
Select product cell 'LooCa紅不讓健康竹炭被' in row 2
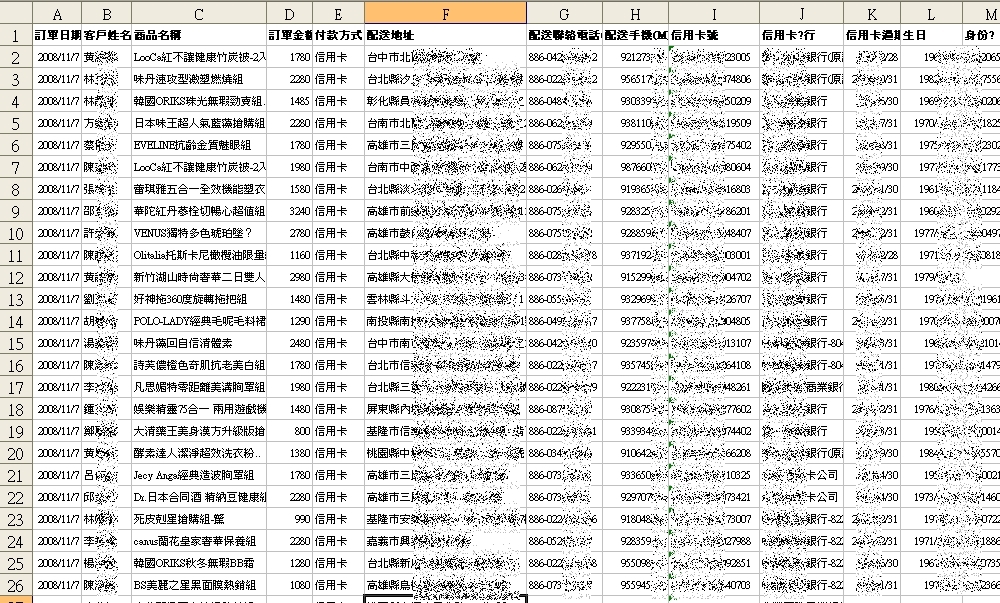pos(199,57)
